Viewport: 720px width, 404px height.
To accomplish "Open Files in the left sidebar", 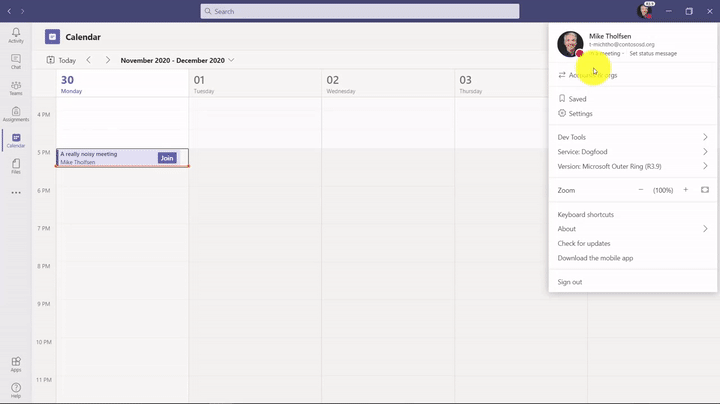I will coord(16,166).
